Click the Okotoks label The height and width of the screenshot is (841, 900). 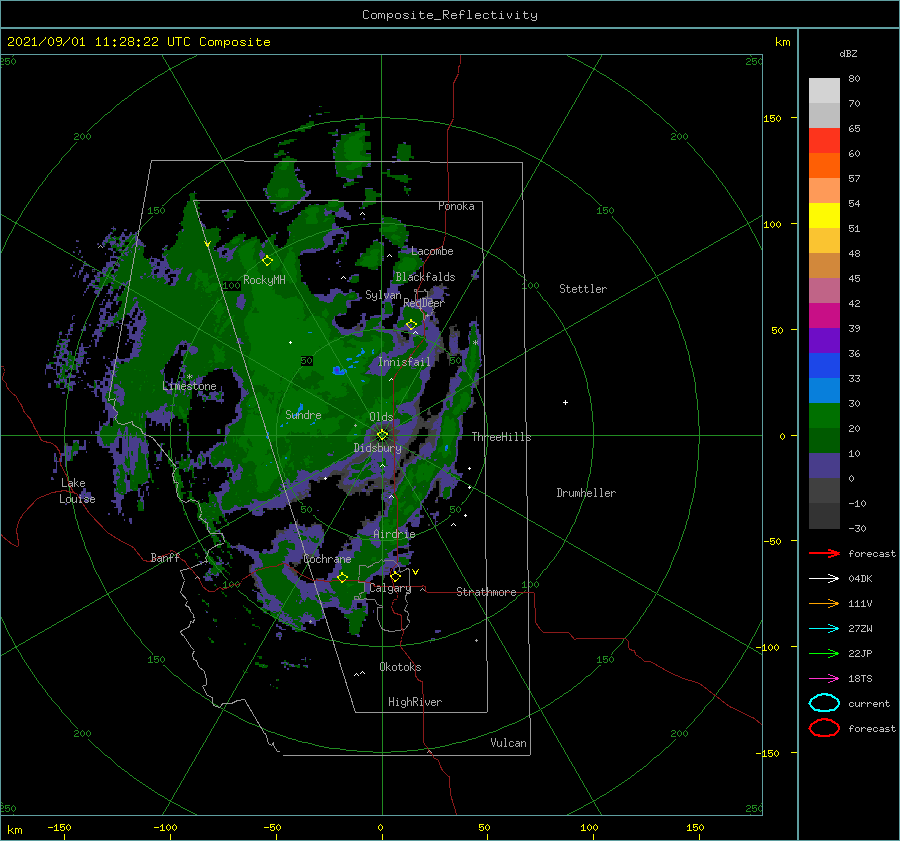pyautogui.click(x=400, y=666)
